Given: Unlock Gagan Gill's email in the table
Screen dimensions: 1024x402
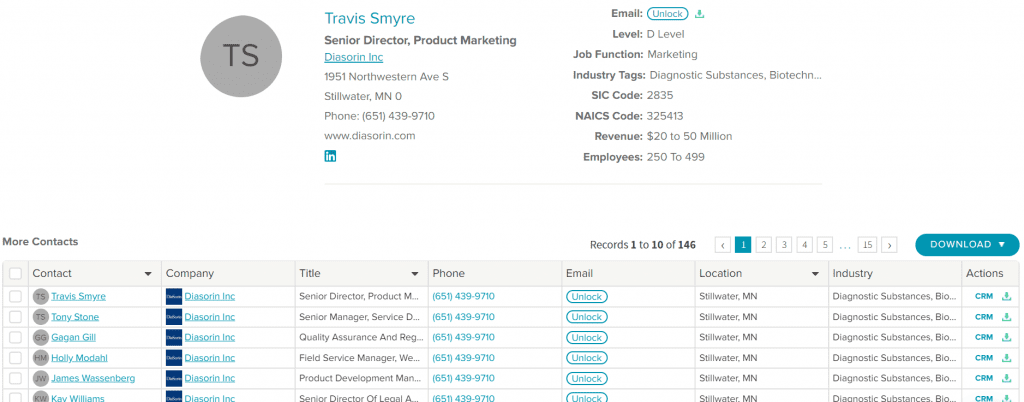Looking at the screenshot, I should pos(586,337).
